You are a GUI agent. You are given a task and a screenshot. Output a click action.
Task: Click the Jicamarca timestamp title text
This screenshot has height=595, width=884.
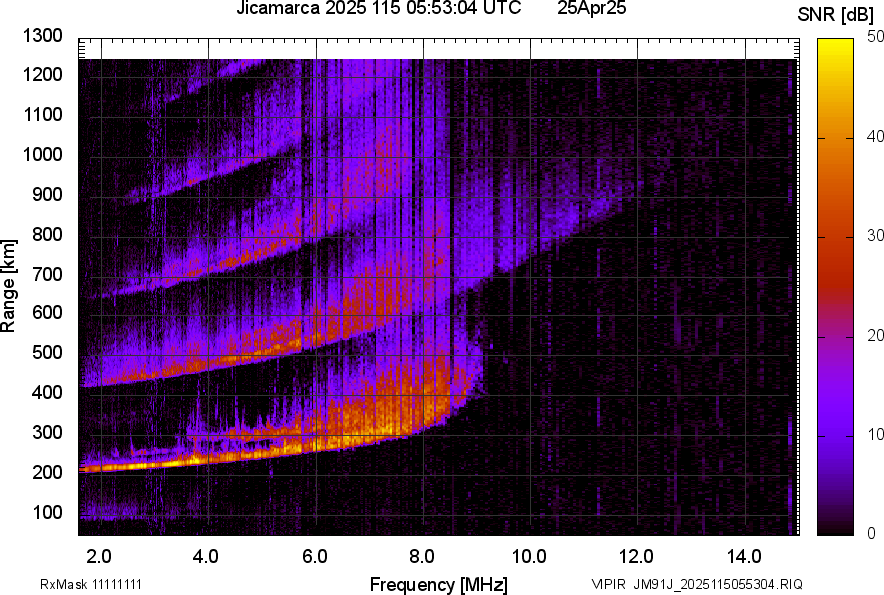pyautogui.click(x=378, y=8)
